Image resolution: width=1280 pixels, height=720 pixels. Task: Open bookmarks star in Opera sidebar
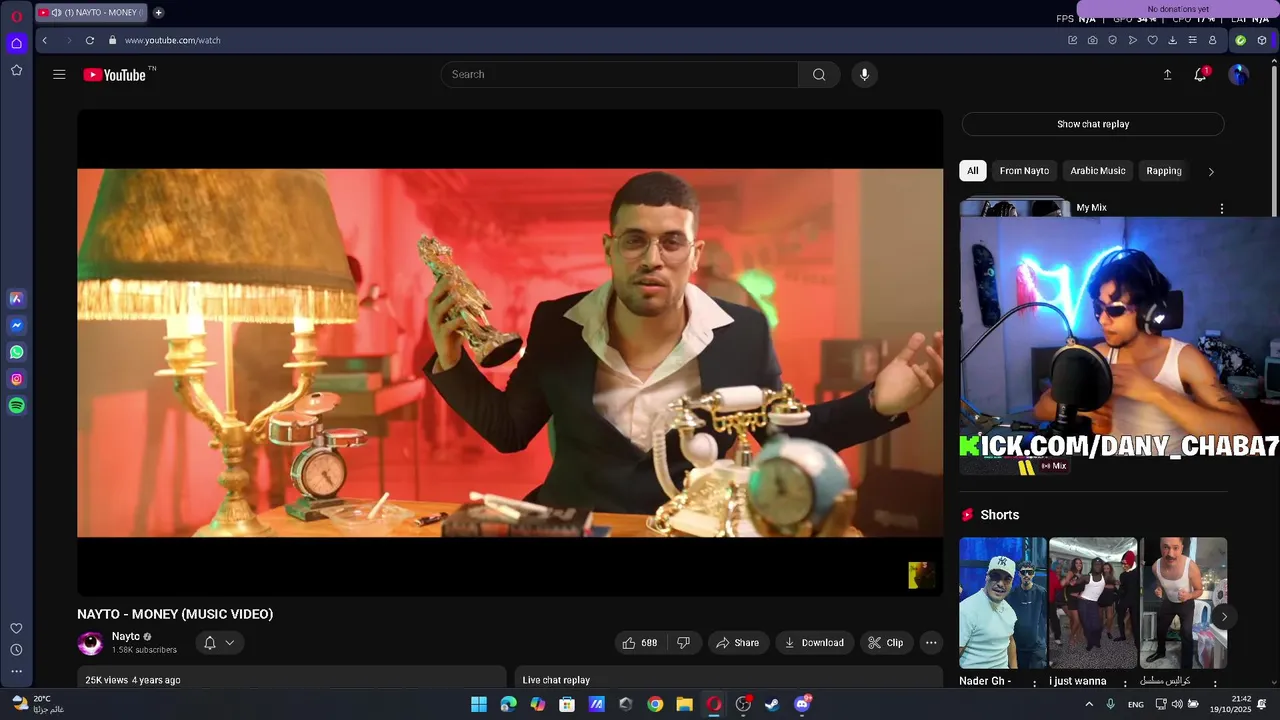pyautogui.click(x=16, y=70)
